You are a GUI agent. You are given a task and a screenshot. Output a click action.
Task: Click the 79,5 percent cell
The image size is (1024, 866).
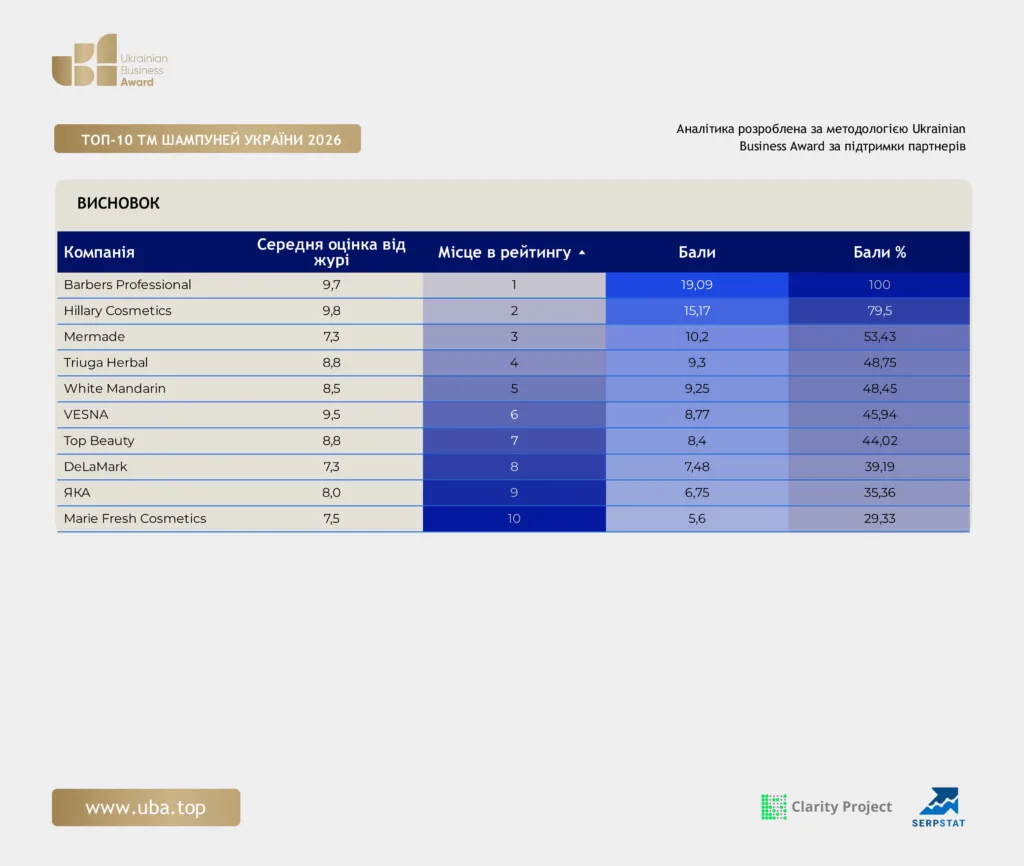tap(879, 311)
